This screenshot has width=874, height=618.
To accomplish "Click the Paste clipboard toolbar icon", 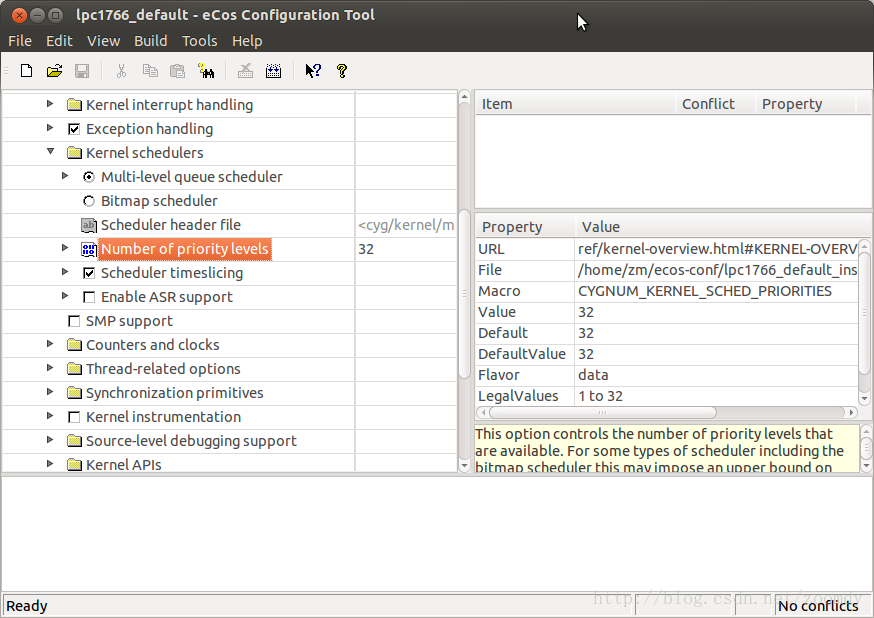I will 177,71.
